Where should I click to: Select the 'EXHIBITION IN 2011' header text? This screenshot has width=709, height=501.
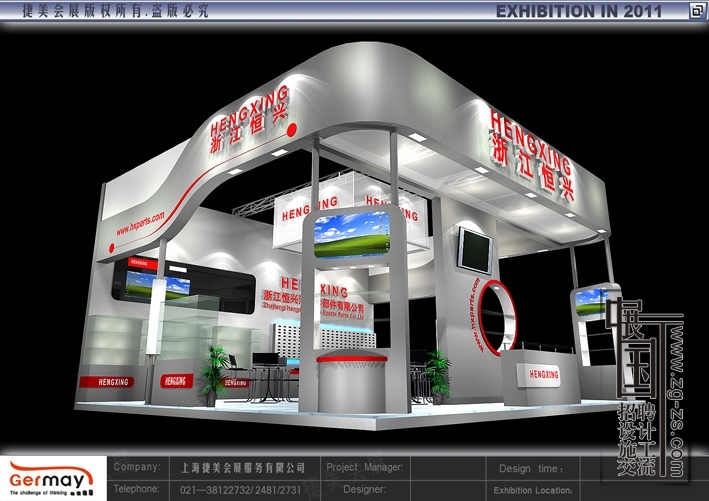(579, 11)
